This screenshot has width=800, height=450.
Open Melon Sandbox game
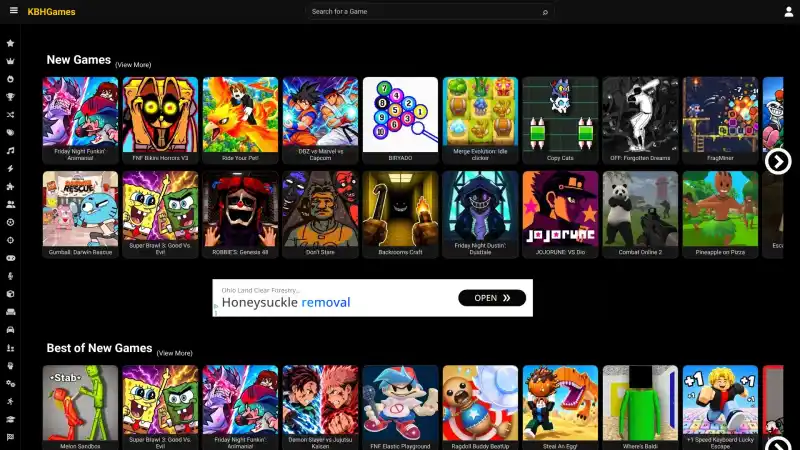[80, 407]
